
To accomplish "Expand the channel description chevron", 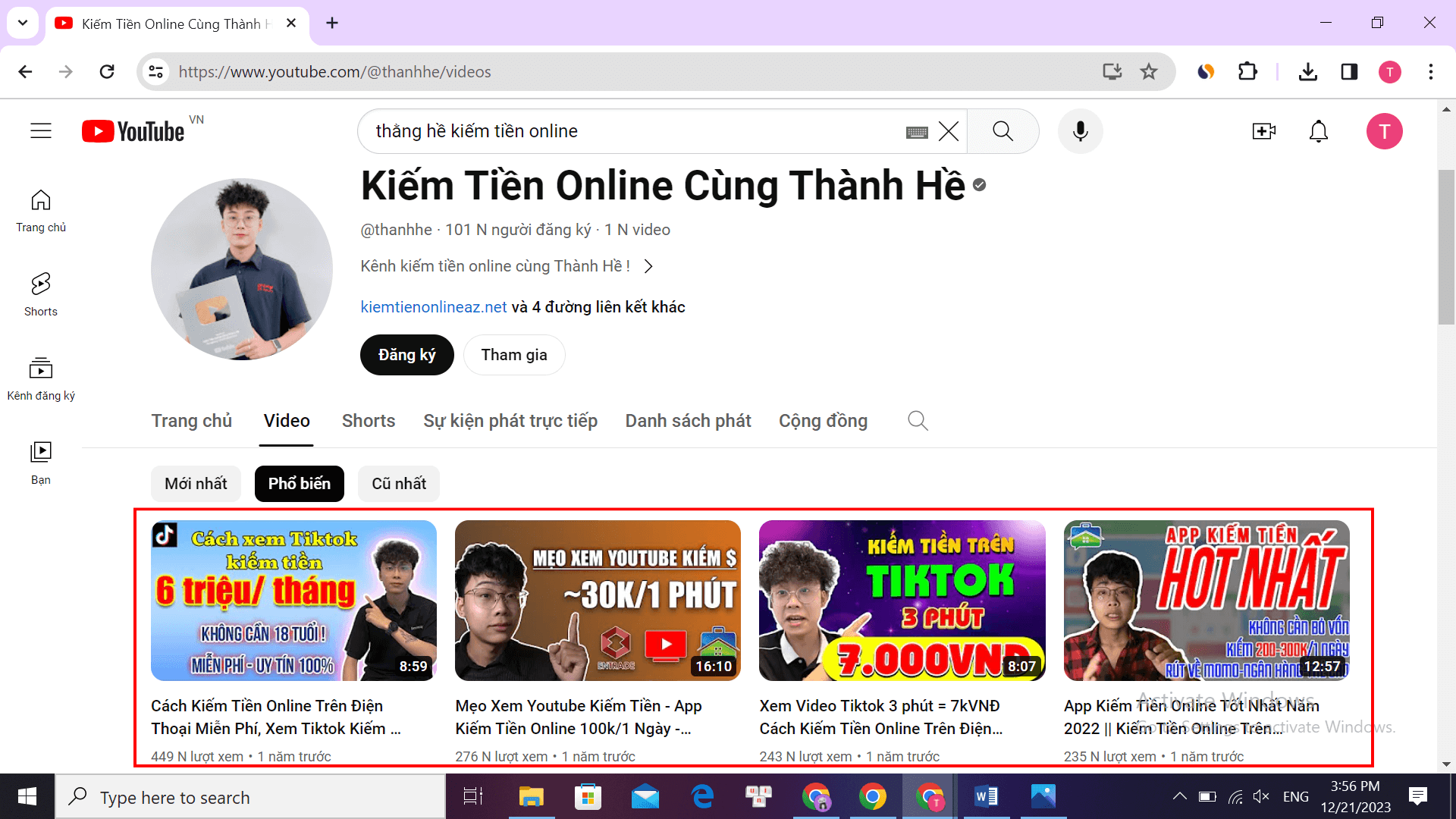I will pos(648,266).
